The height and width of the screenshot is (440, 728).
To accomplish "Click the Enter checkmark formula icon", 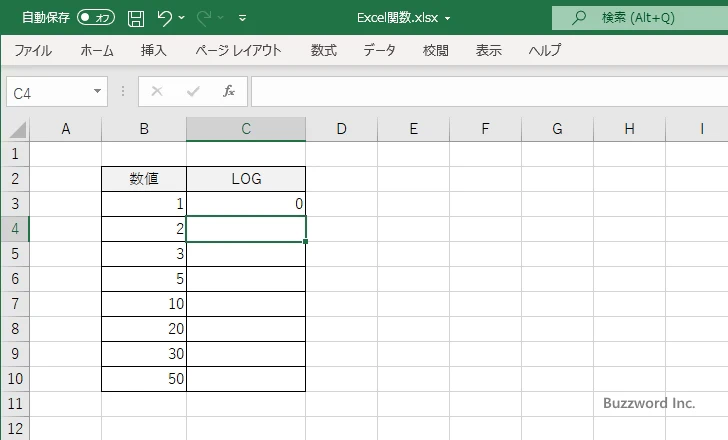I will (193, 91).
